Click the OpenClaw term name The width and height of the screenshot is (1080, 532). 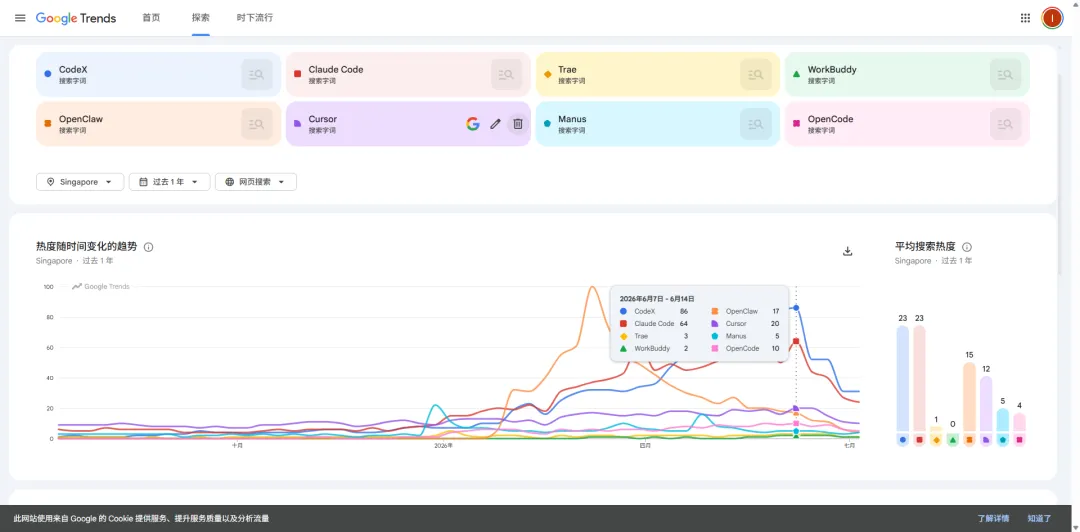81,119
